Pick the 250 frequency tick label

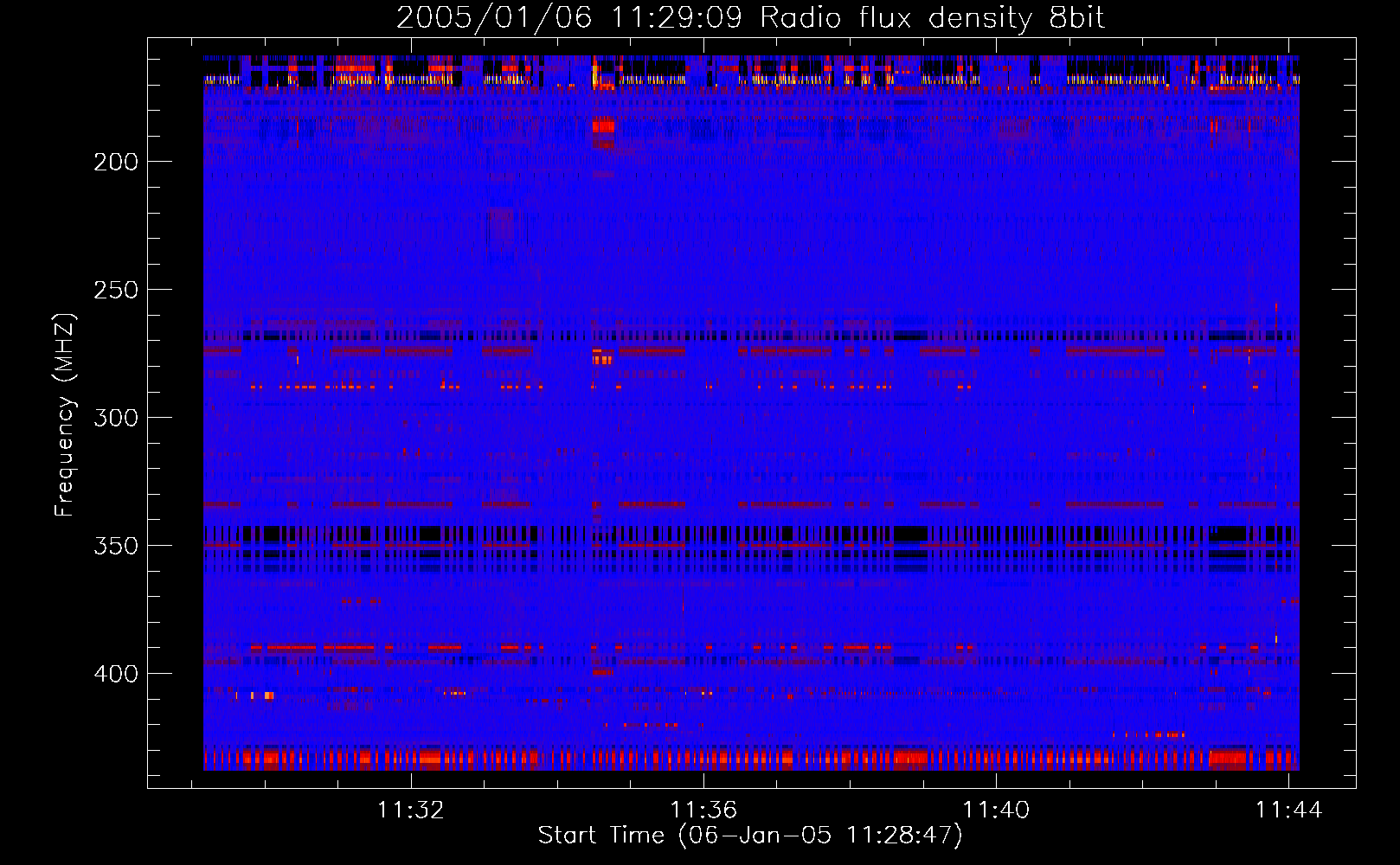pos(116,290)
